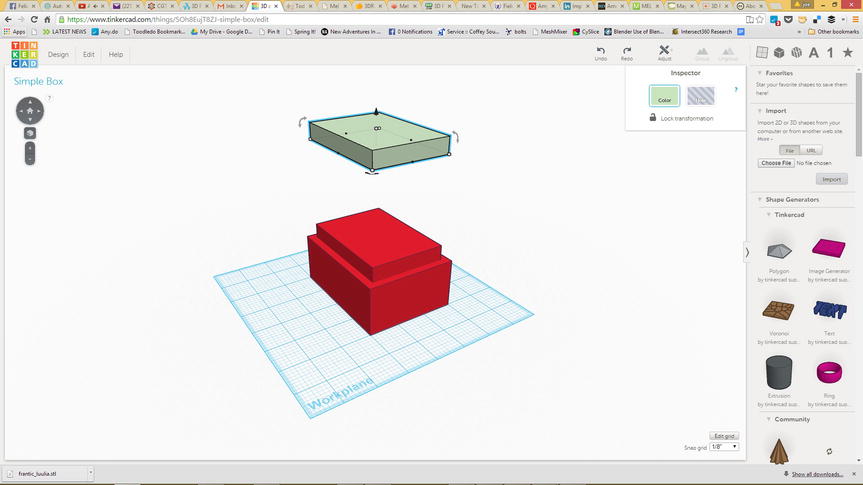Click the green Color swatch in Inspector
The width and height of the screenshot is (863, 485).
[664, 96]
